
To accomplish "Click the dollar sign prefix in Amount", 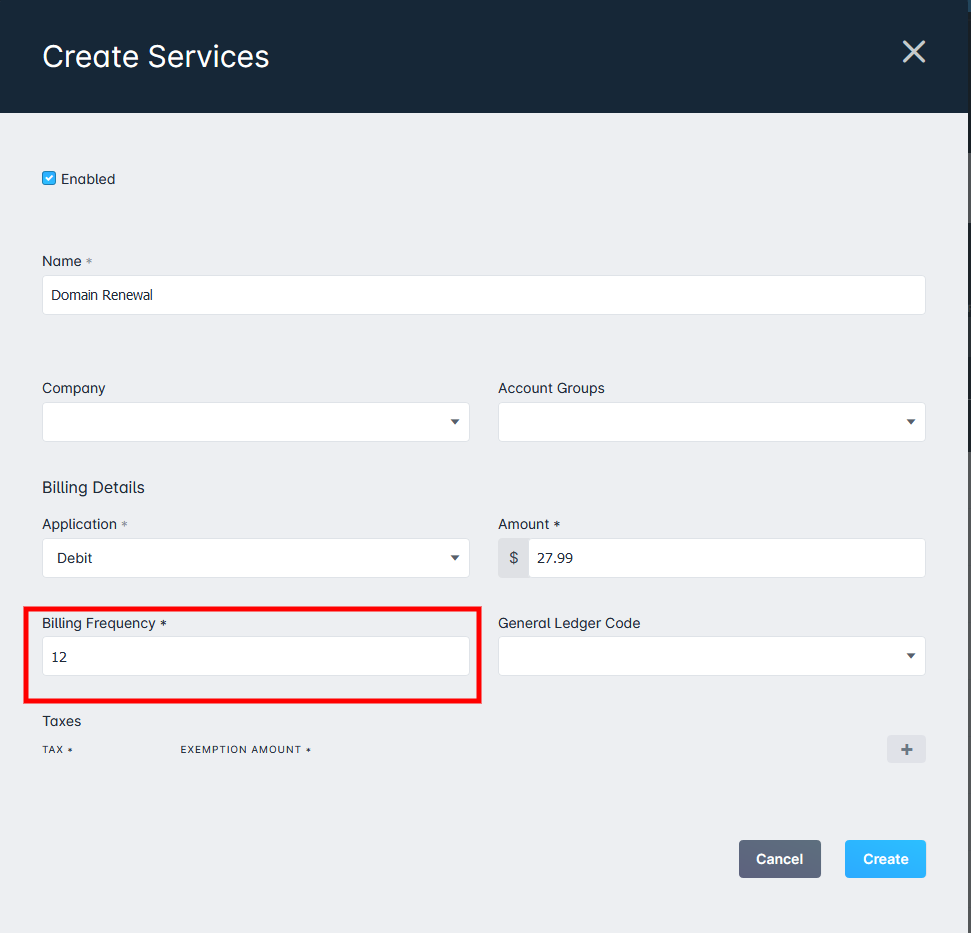I will pos(513,558).
